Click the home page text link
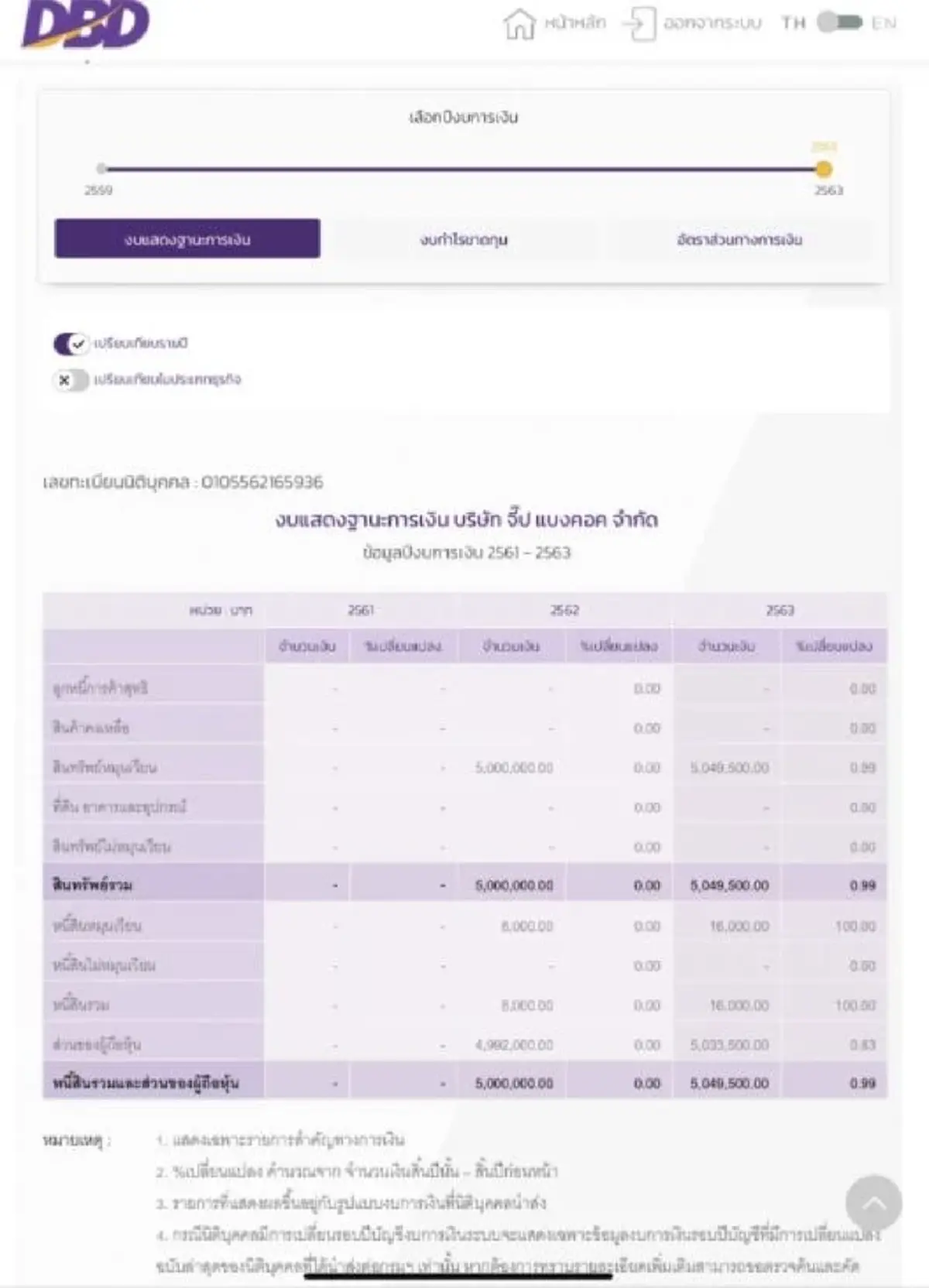929x1288 pixels. pyautogui.click(x=575, y=23)
